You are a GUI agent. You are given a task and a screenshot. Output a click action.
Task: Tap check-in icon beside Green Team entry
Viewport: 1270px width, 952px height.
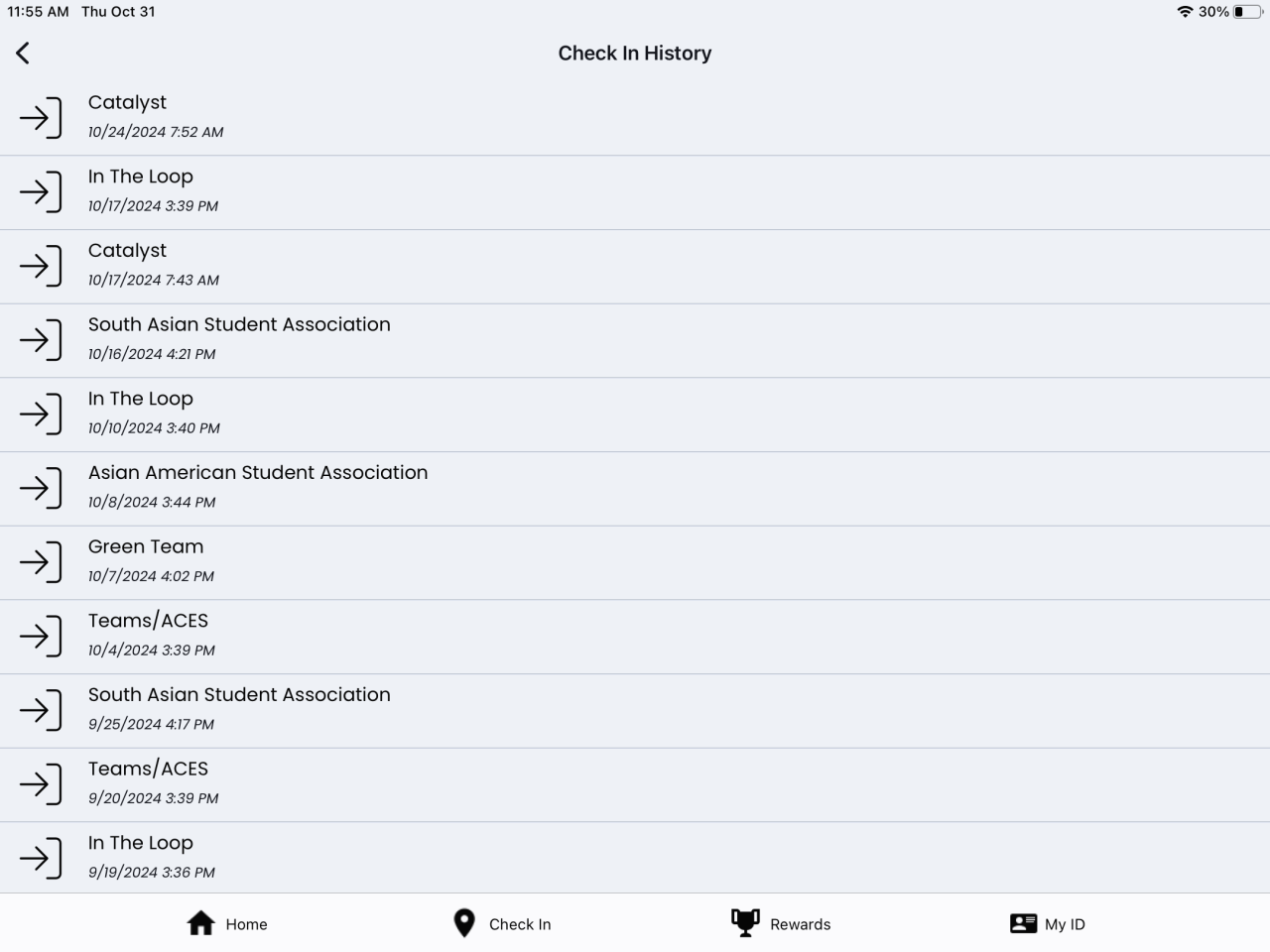click(41, 562)
